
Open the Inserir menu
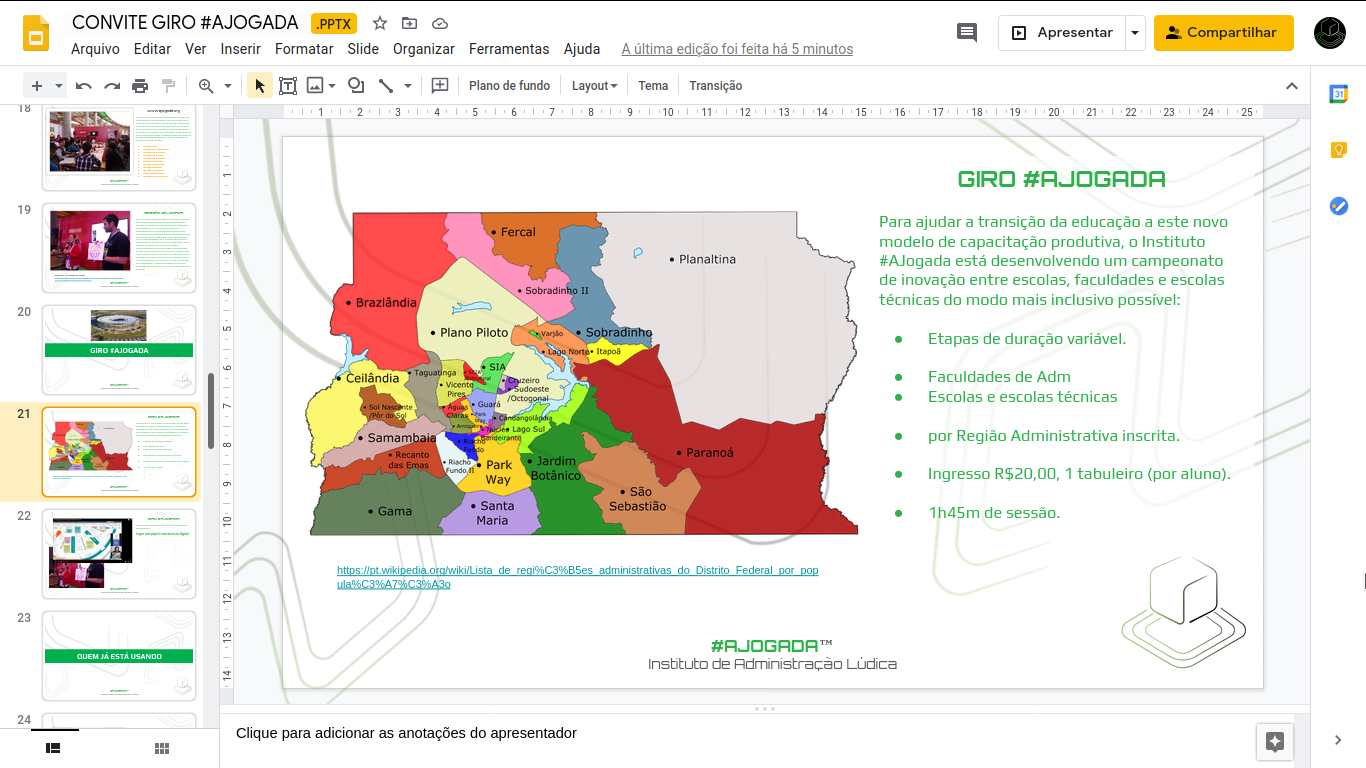[240, 49]
